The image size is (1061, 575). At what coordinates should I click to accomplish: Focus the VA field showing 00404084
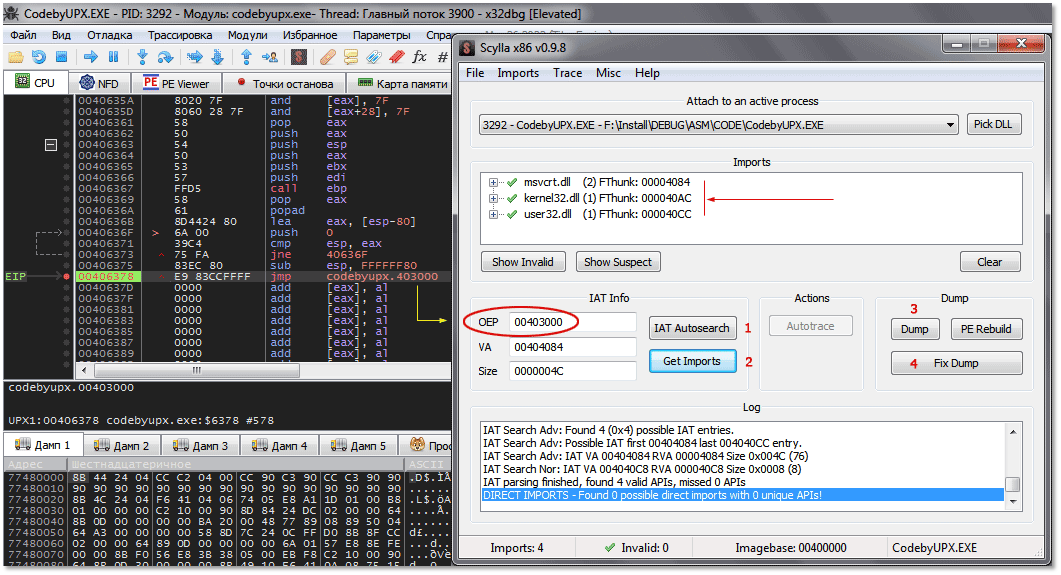click(572, 347)
